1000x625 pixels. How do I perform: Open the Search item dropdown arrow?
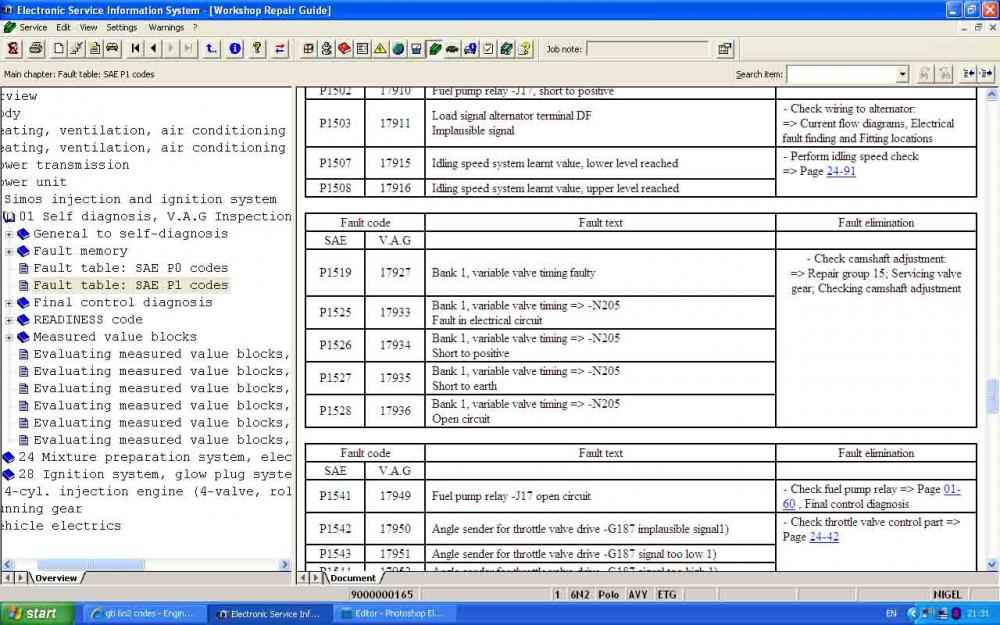(902, 75)
